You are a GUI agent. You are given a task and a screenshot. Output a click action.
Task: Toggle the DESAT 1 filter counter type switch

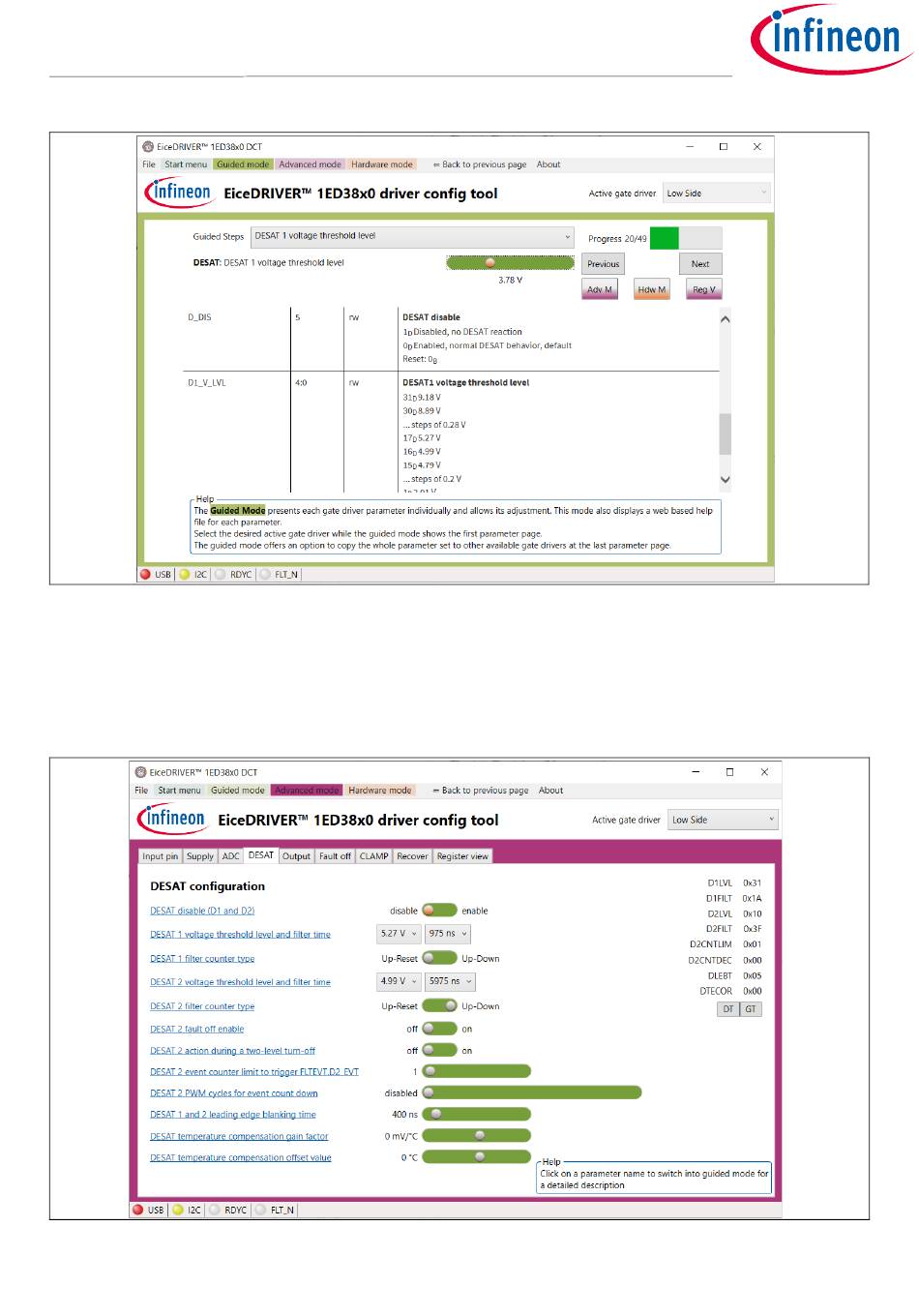coord(439,958)
